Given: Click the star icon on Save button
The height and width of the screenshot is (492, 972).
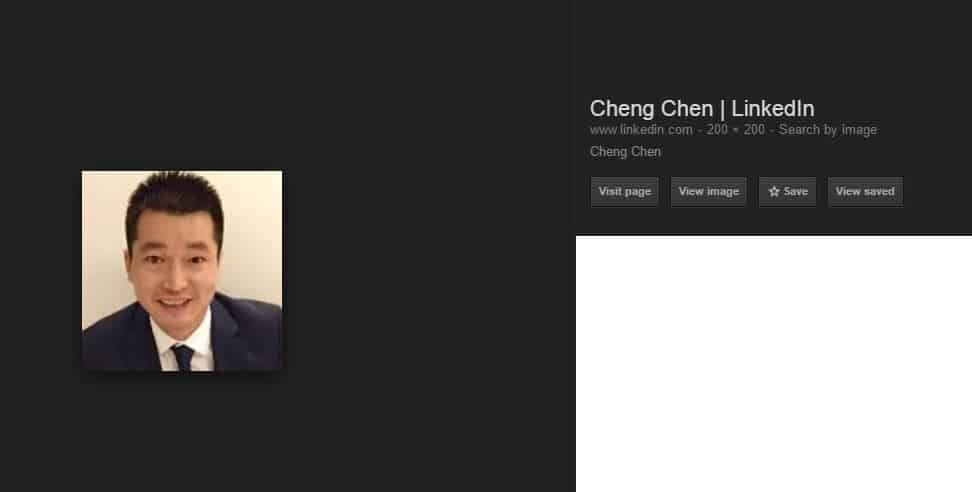Looking at the screenshot, I should click(x=774, y=191).
